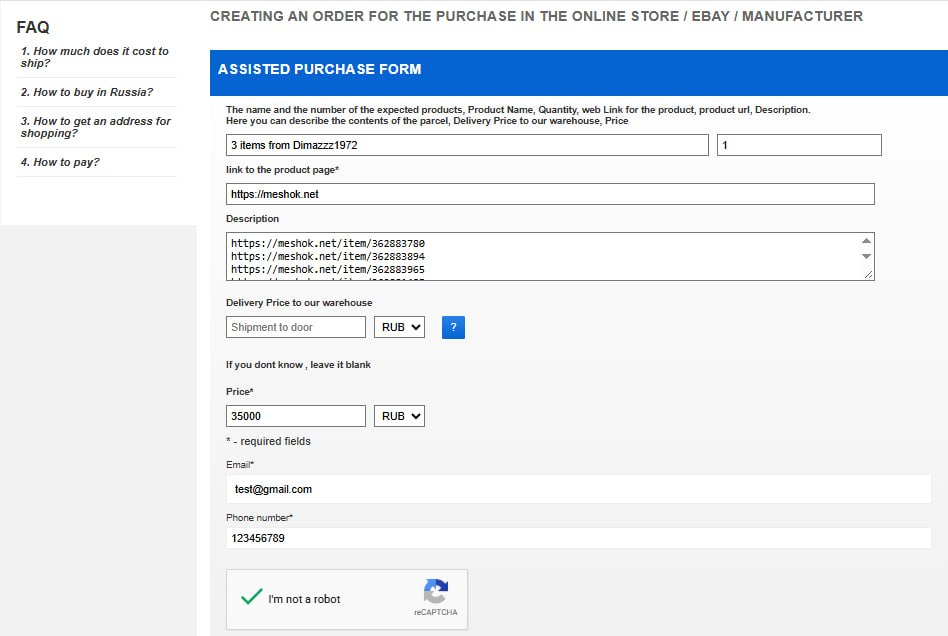Viewport: 948px width, 636px height.
Task: Open FAQ 'How to pay?'
Action: click(60, 162)
